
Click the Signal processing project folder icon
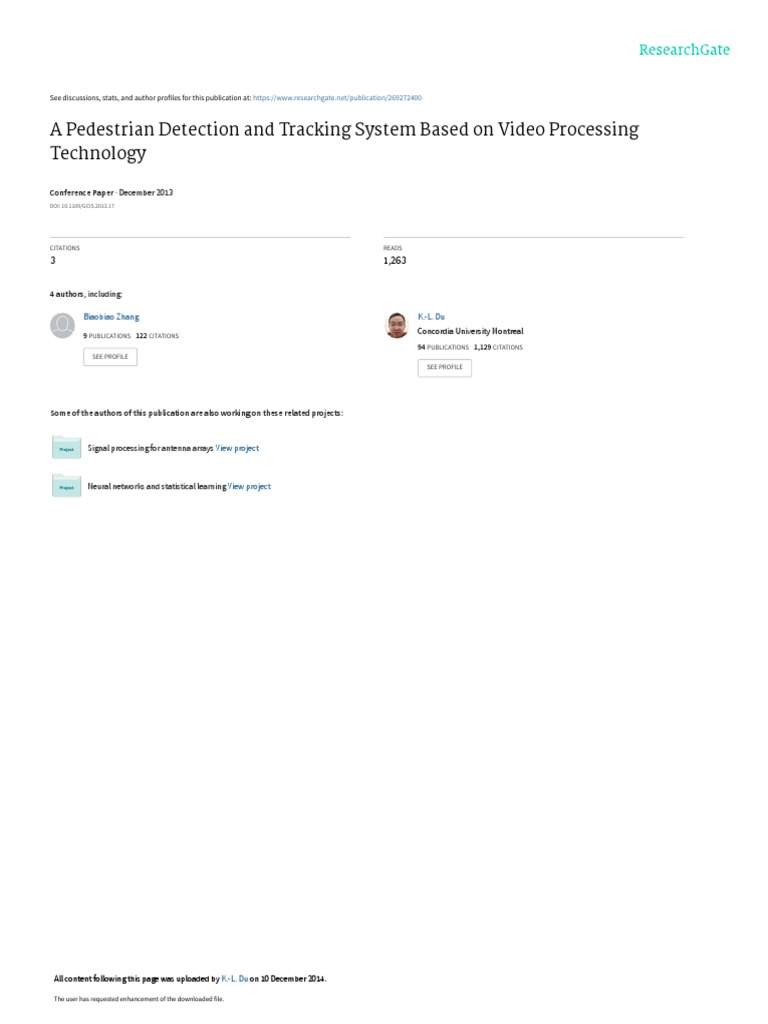pos(66,448)
